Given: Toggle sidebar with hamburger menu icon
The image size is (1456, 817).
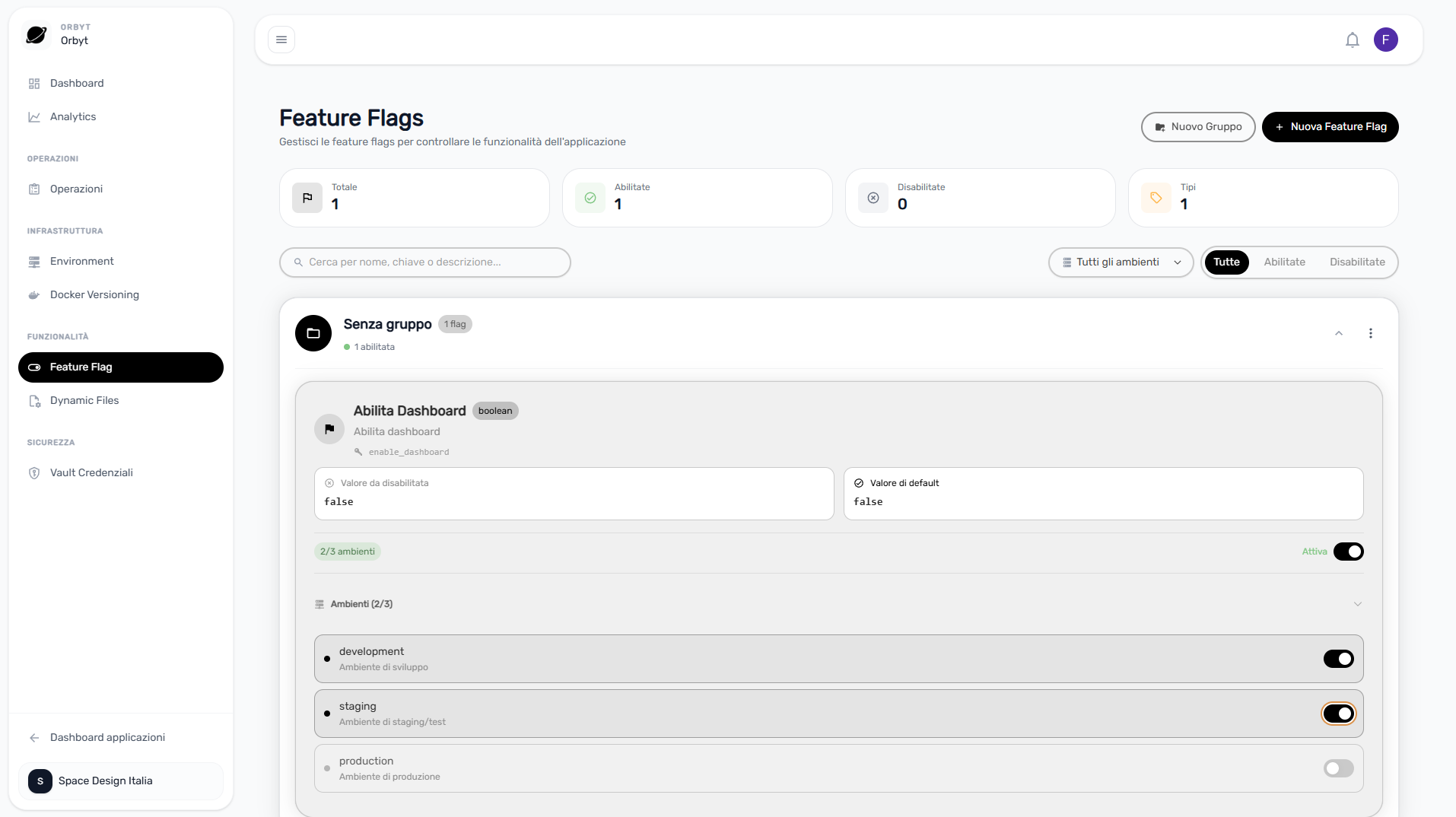Looking at the screenshot, I should 281,40.
